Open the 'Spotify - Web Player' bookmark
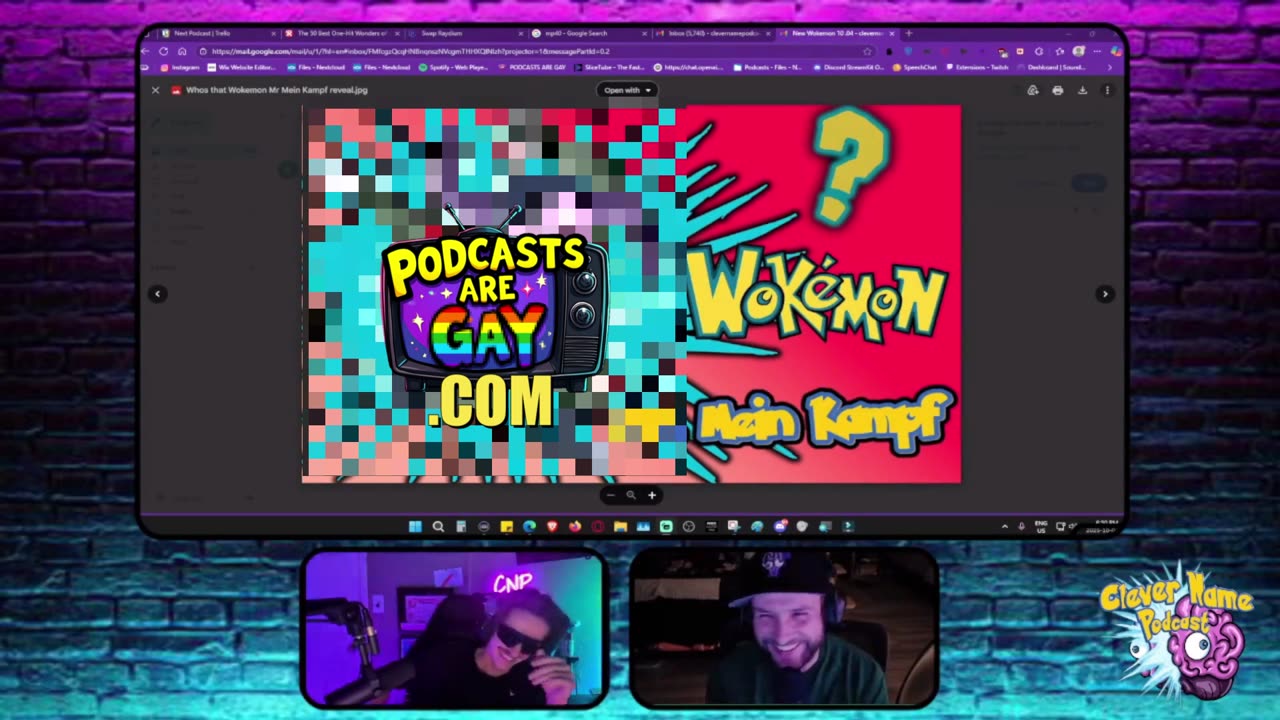Viewport: 1280px width, 720px height. coord(453,68)
